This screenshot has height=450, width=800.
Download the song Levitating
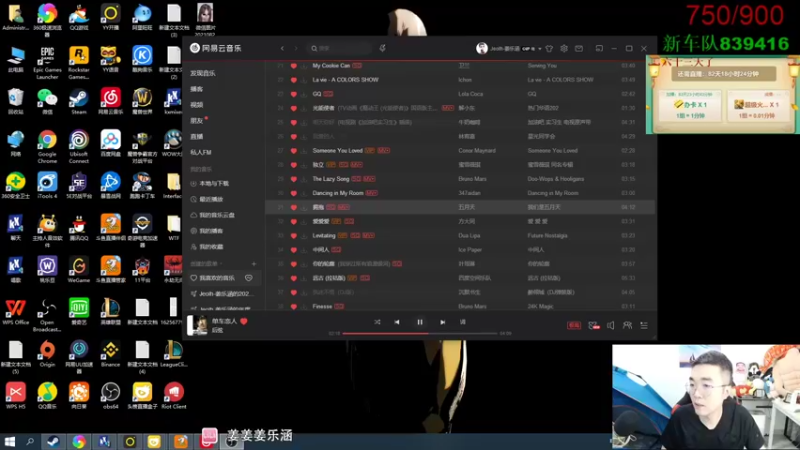click(304, 236)
